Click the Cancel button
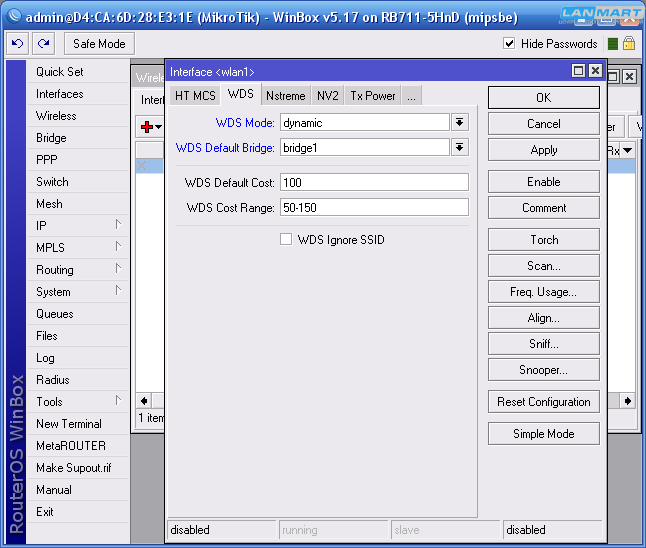The width and height of the screenshot is (646, 548). pyautogui.click(x=543, y=124)
